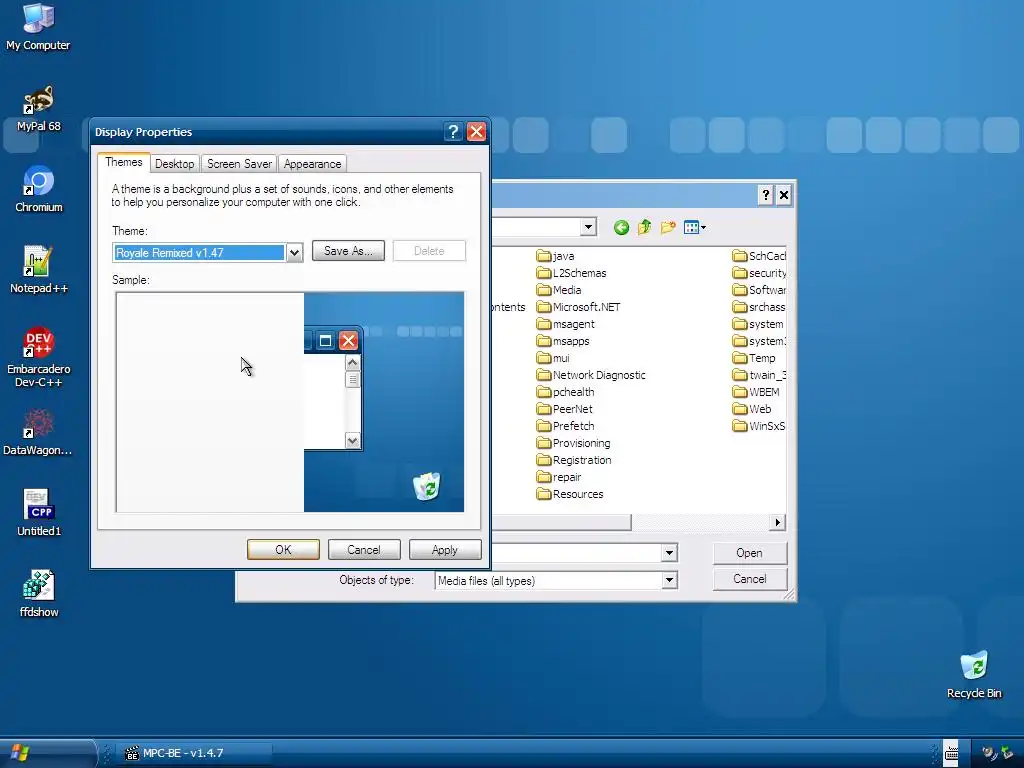Select the Network Diagnostic folder
Screen dimensions: 1024x768
[591, 375]
